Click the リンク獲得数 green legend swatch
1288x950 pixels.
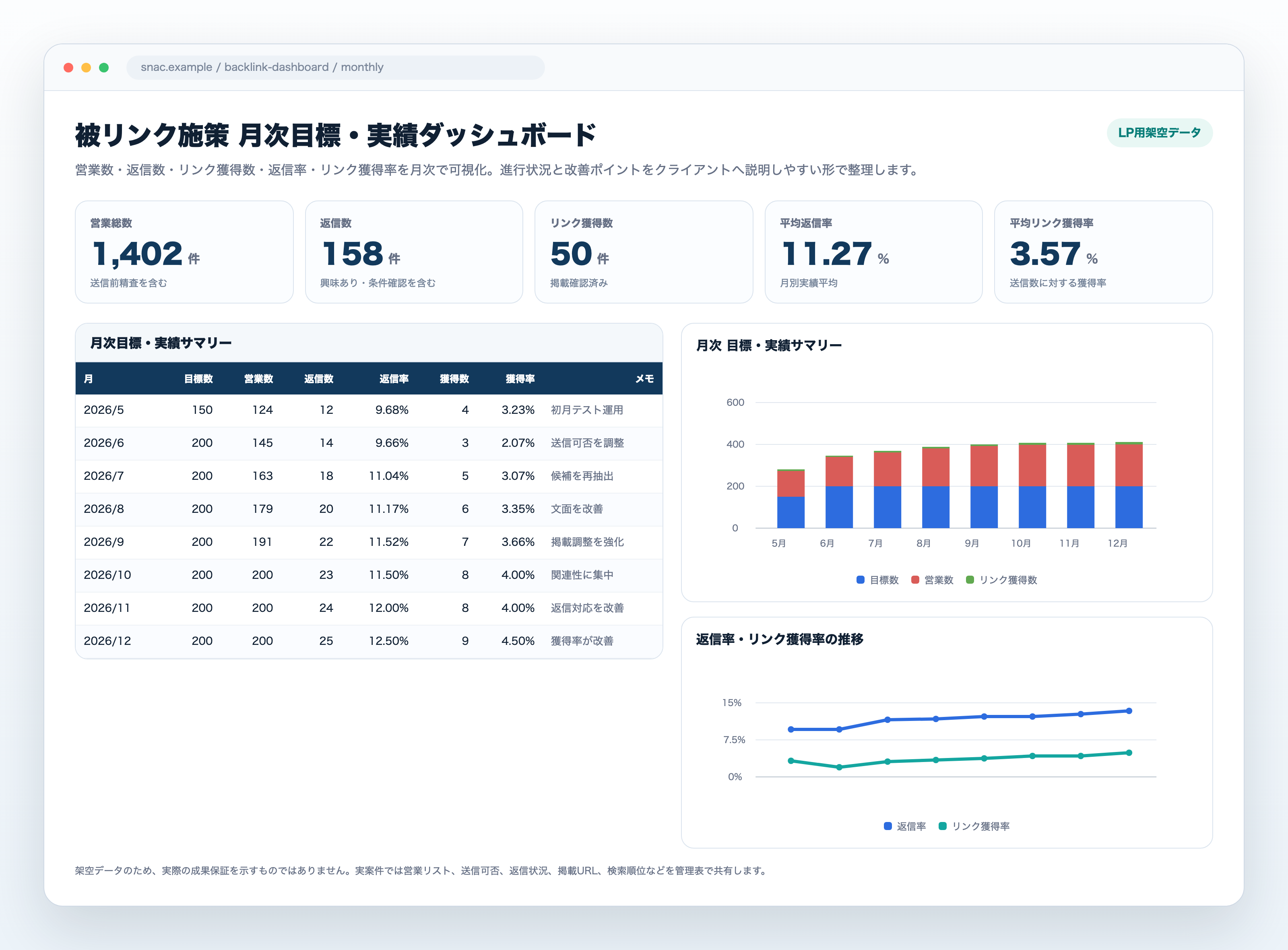coord(970,580)
